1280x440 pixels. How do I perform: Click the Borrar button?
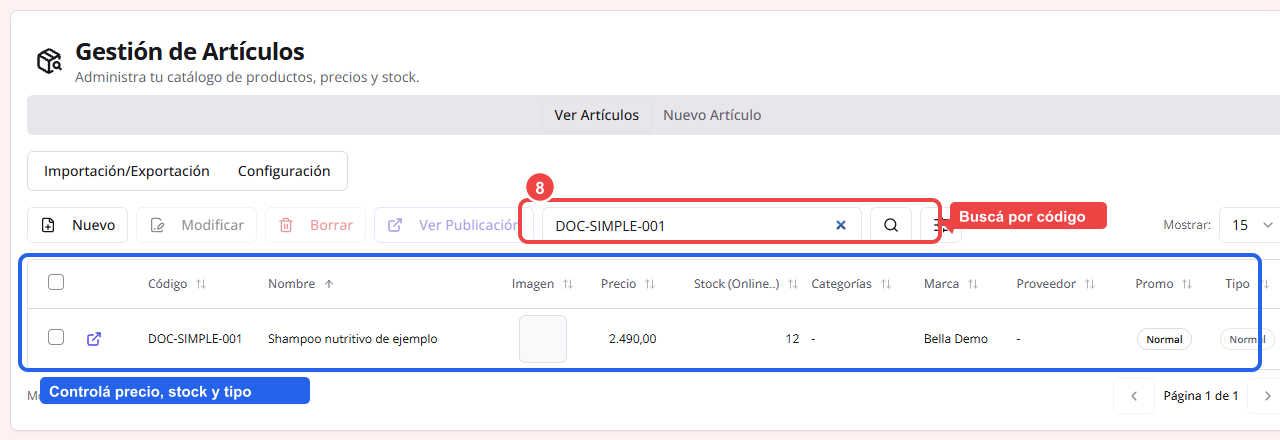pyautogui.click(x=315, y=225)
